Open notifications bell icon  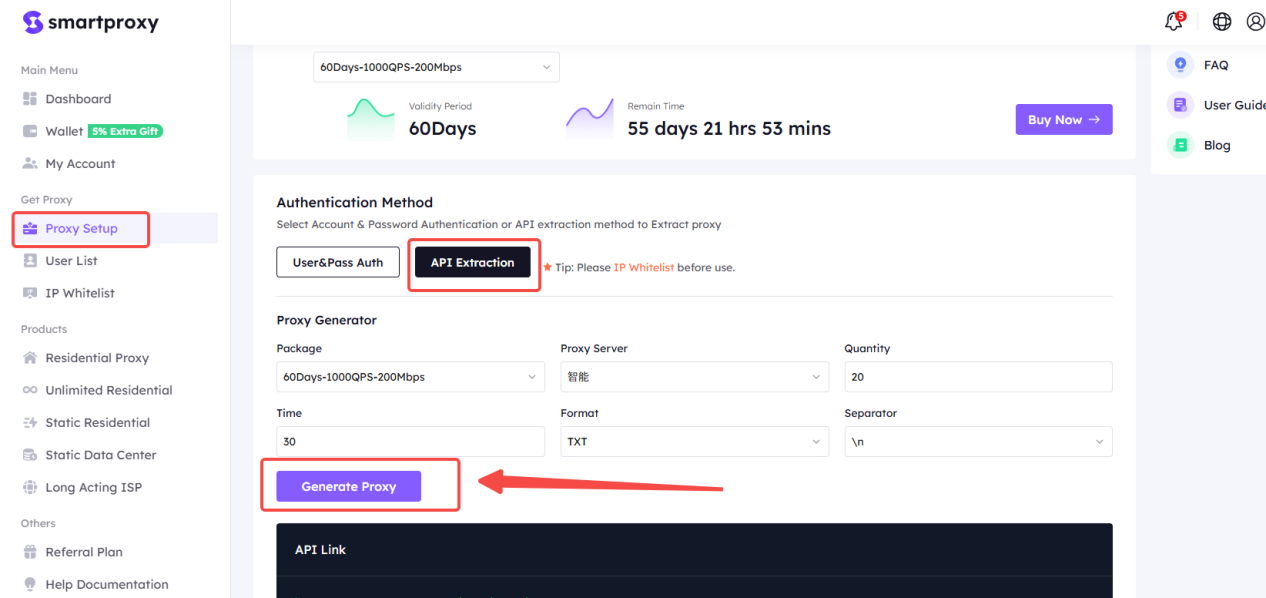(1174, 21)
